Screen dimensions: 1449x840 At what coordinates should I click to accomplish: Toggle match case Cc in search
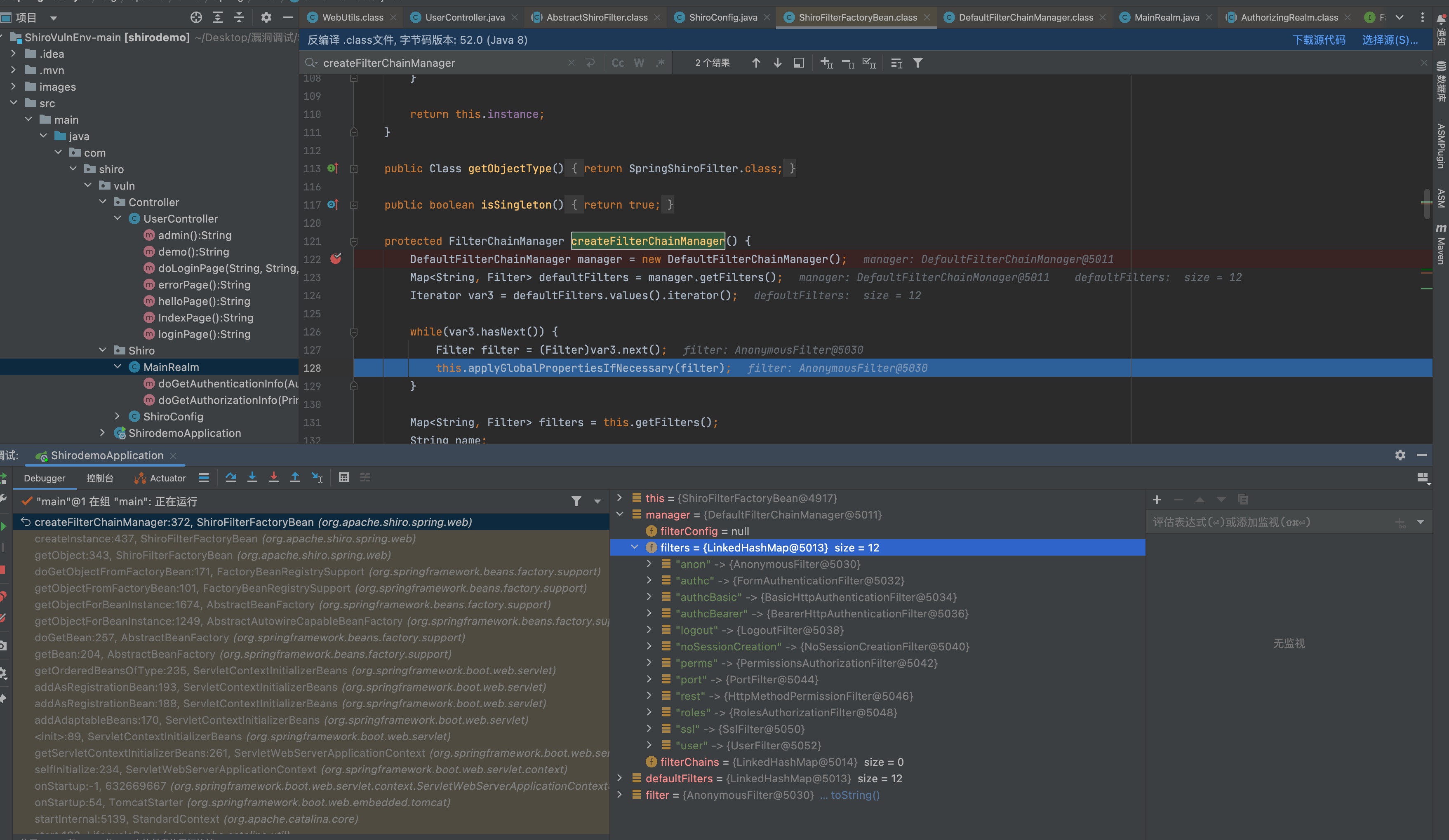[618, 63]
